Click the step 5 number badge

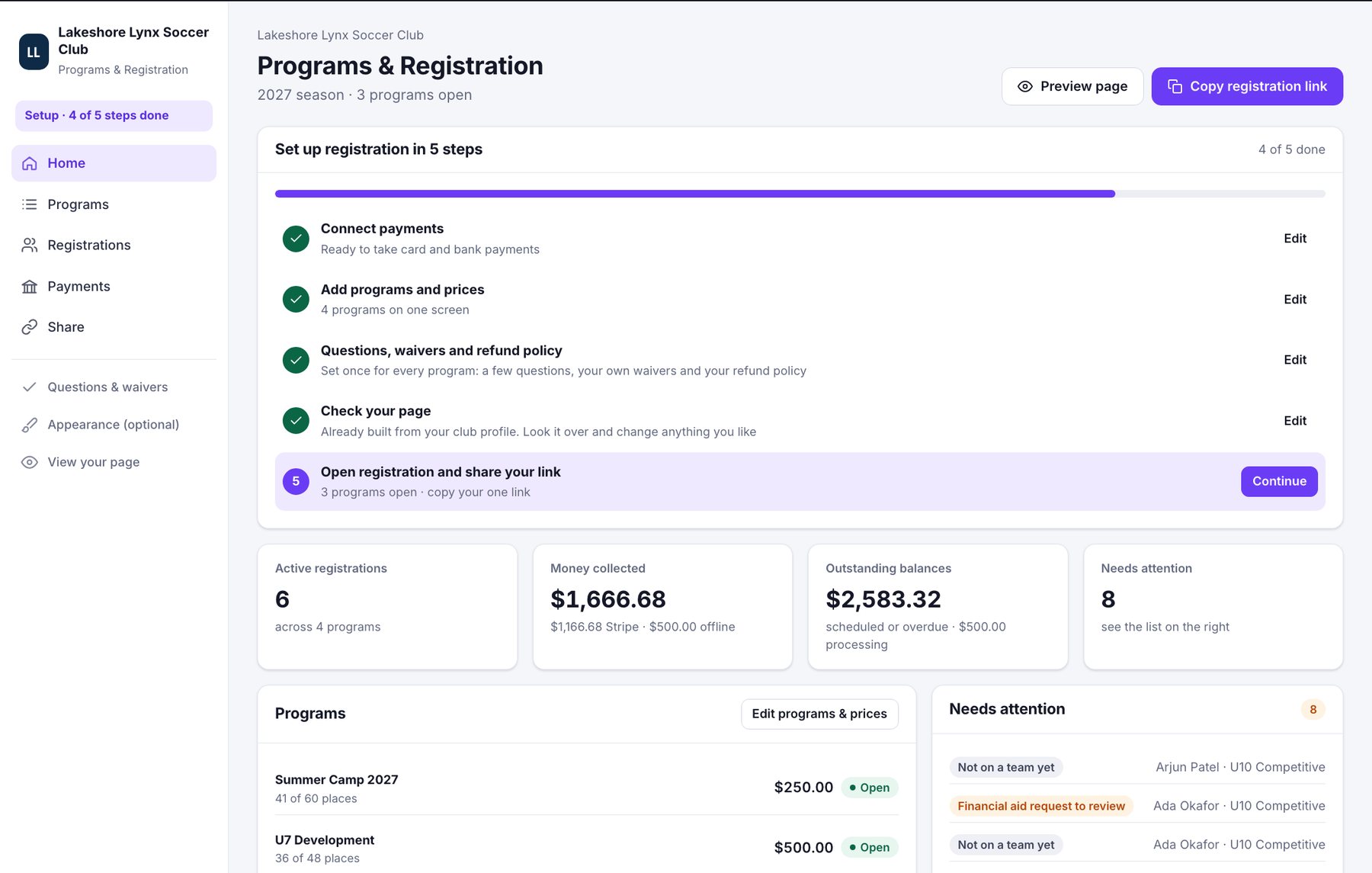[x=296, y=481]
